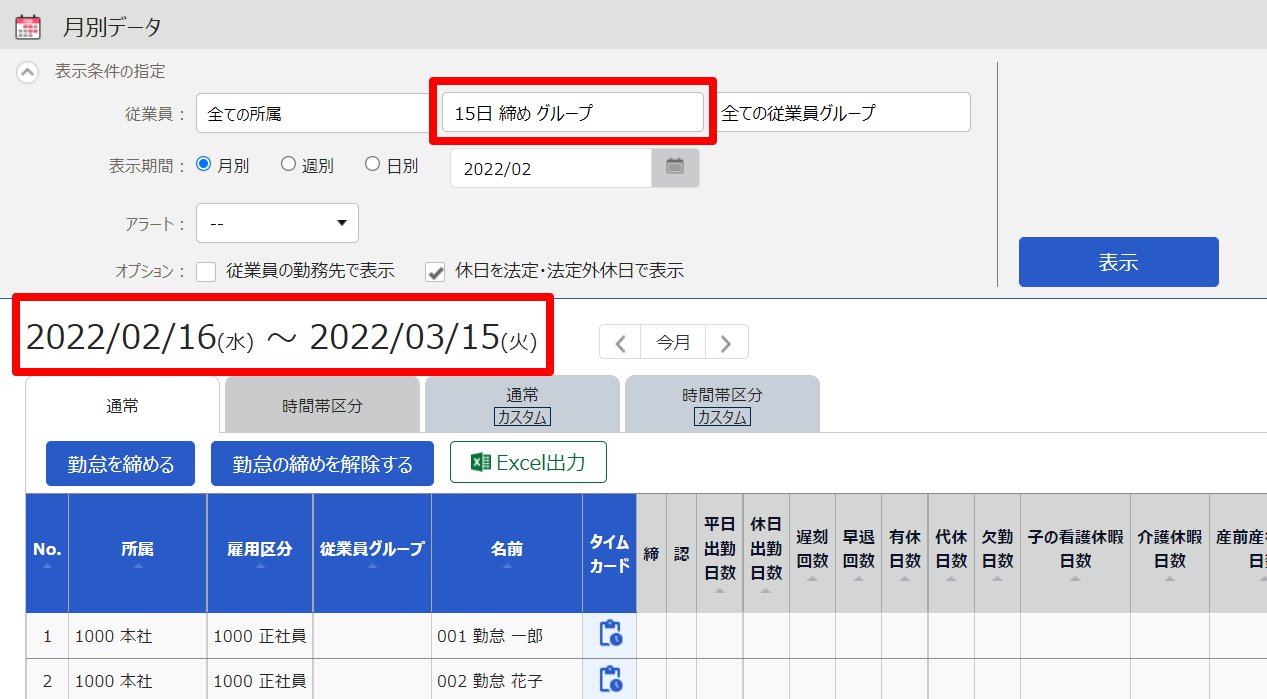Sort by 子の看護休暇日数 column header

1075,553
